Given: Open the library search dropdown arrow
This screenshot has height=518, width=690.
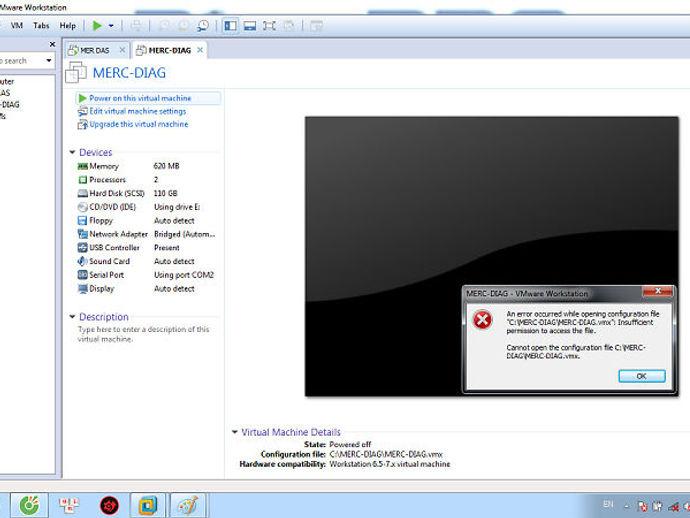Looking at the screenshot, I should pyautogui.click(x=48, y=60).
